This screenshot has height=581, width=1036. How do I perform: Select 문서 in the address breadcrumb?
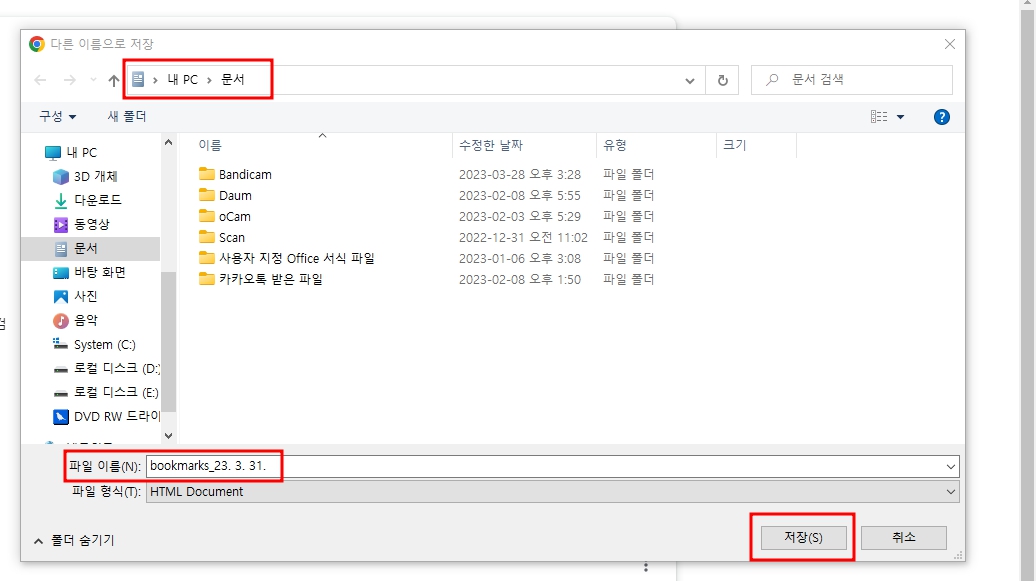pyautogui.click(x=233, y=79)
